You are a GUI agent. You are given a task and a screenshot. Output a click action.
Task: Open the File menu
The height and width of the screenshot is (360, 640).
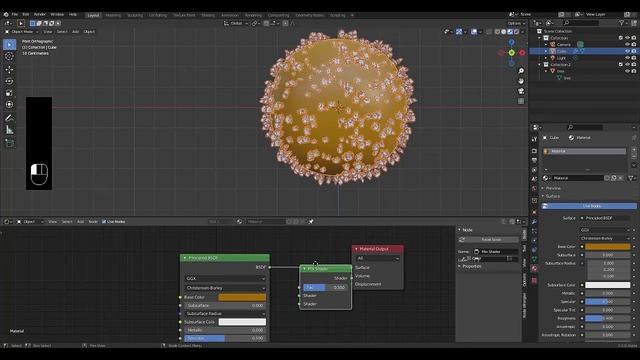[15, 14]
